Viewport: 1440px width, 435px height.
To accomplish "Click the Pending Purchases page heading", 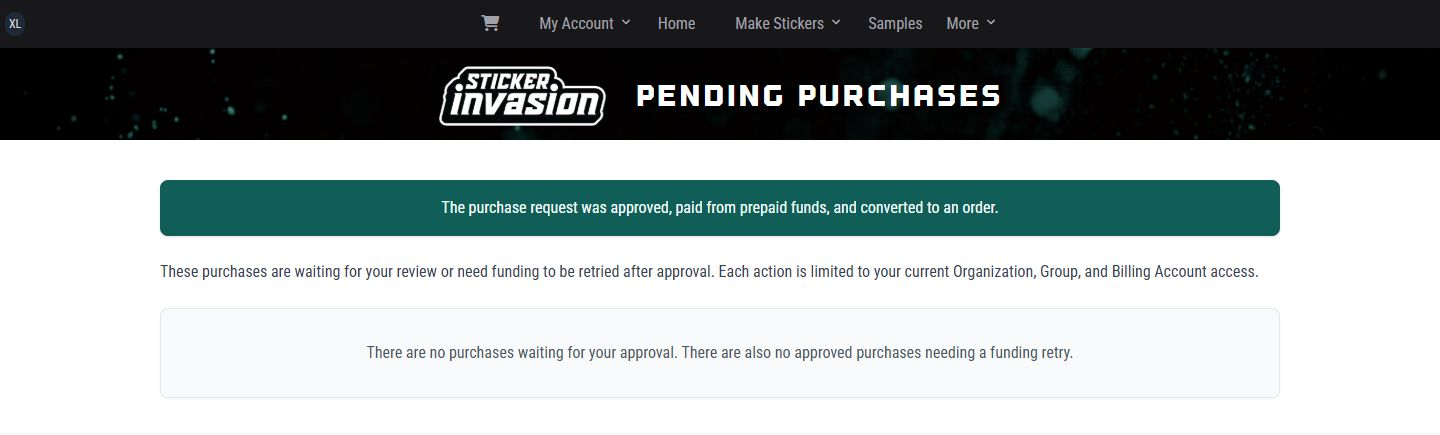I will [818, 96].
